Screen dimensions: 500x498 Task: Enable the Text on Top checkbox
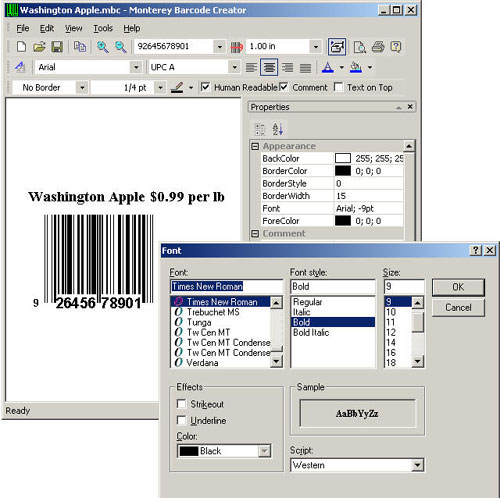(338, 87)
